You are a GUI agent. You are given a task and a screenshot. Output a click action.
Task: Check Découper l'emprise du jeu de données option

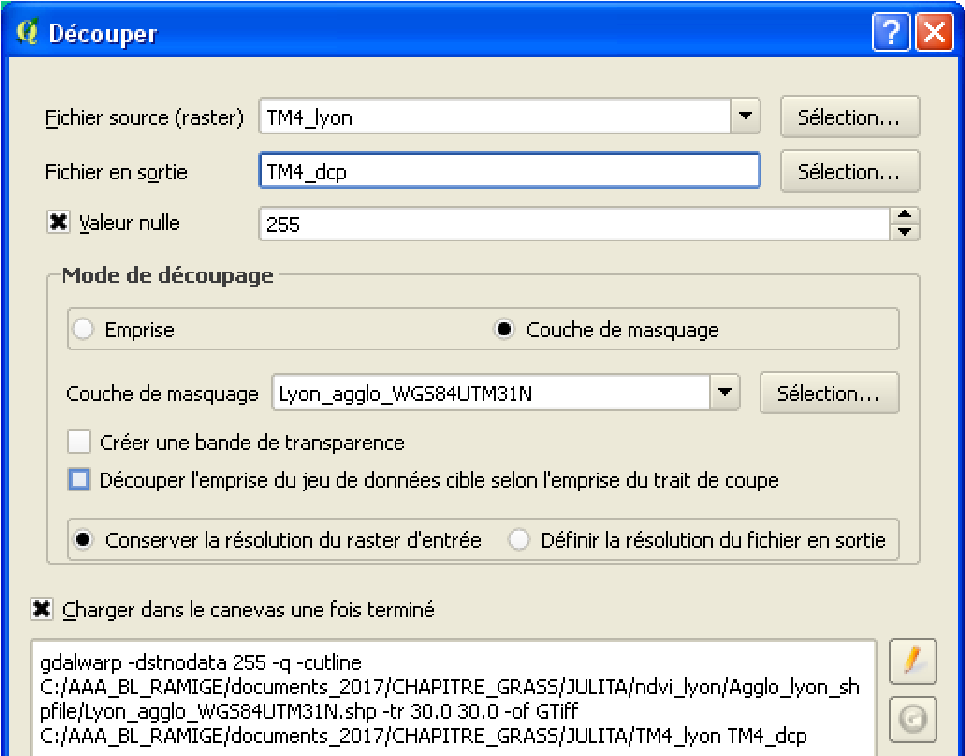[x=79, y=480]
